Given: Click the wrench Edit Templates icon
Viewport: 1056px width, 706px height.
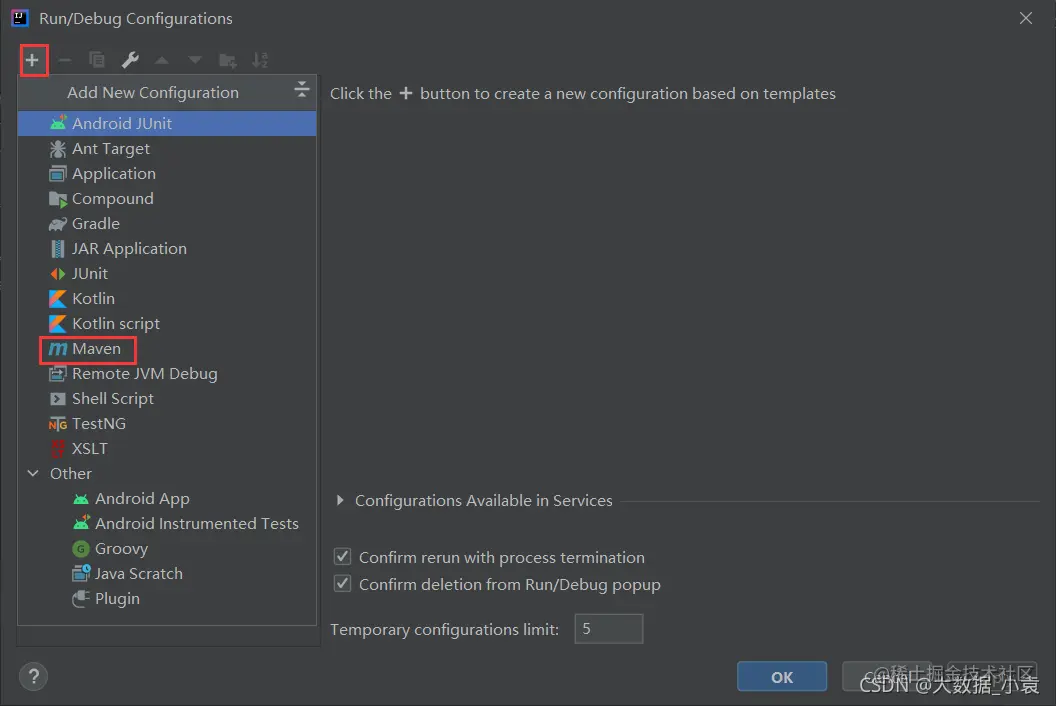Looking at the screenshot, I should (130, 61).
